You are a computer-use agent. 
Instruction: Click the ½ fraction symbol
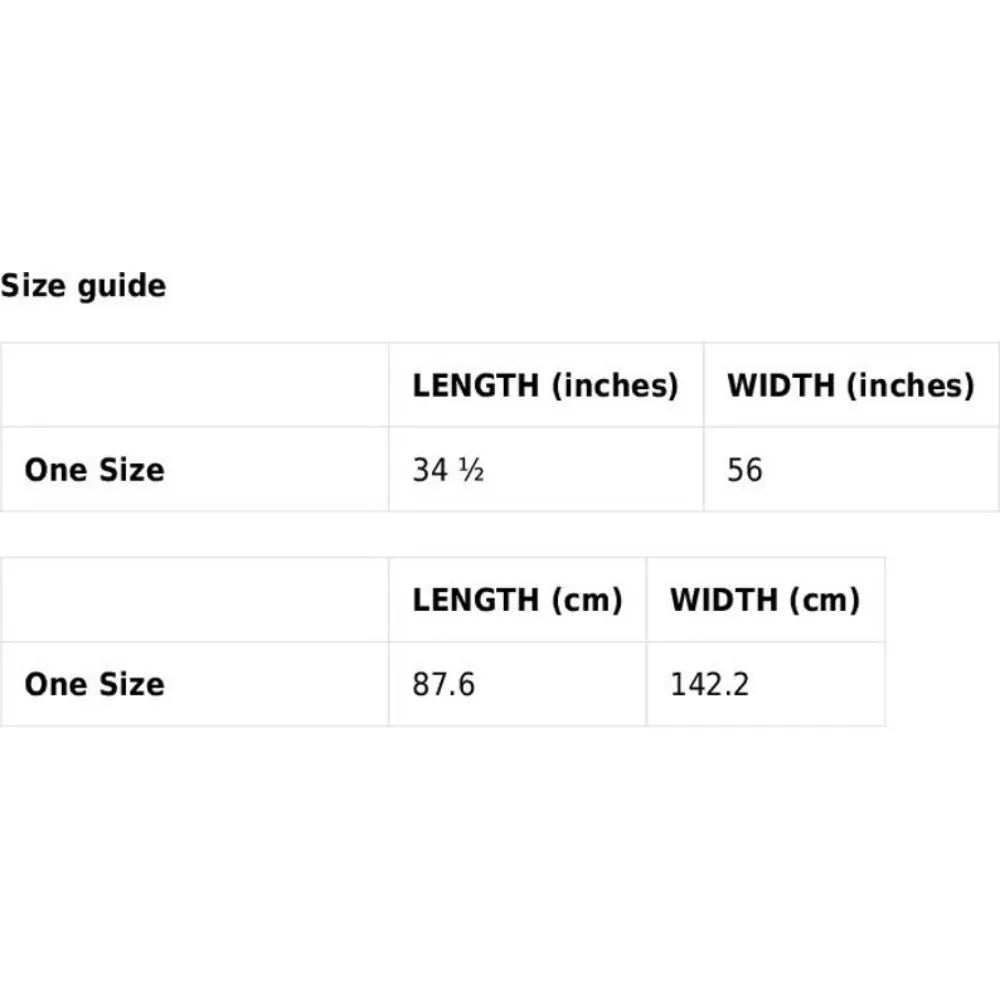471,470
